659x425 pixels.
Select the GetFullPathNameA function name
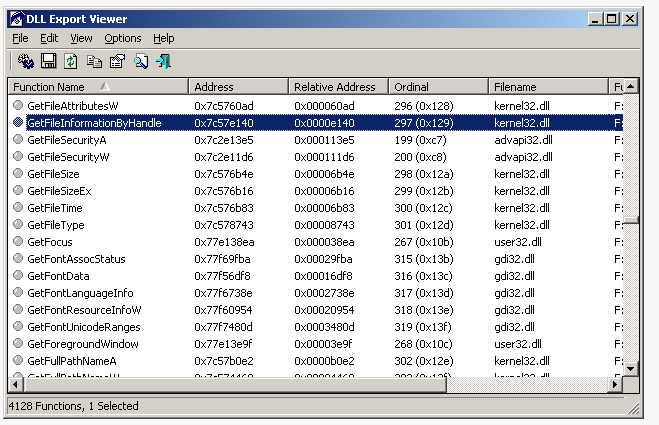click(x=72, y=361)
